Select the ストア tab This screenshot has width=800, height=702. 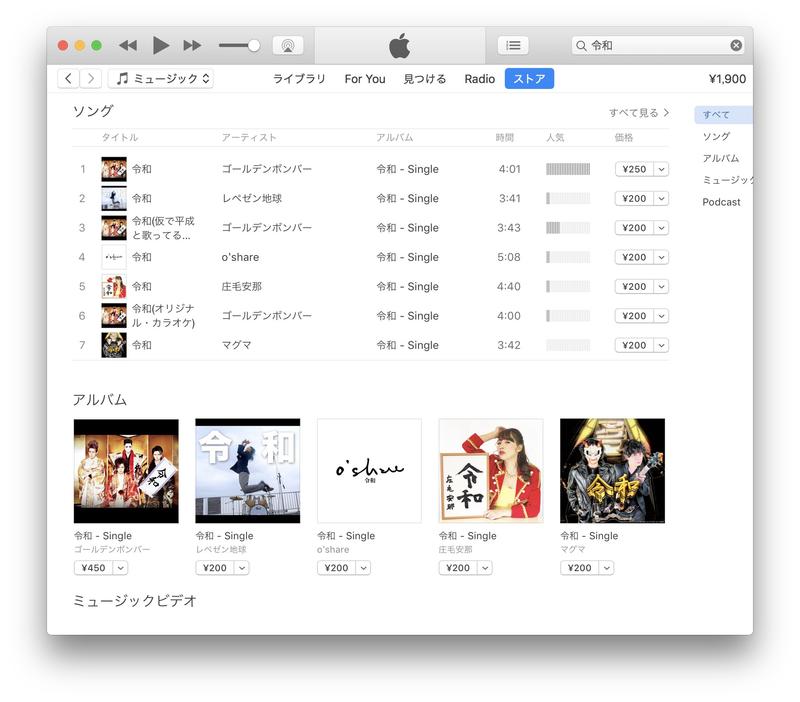529,79
